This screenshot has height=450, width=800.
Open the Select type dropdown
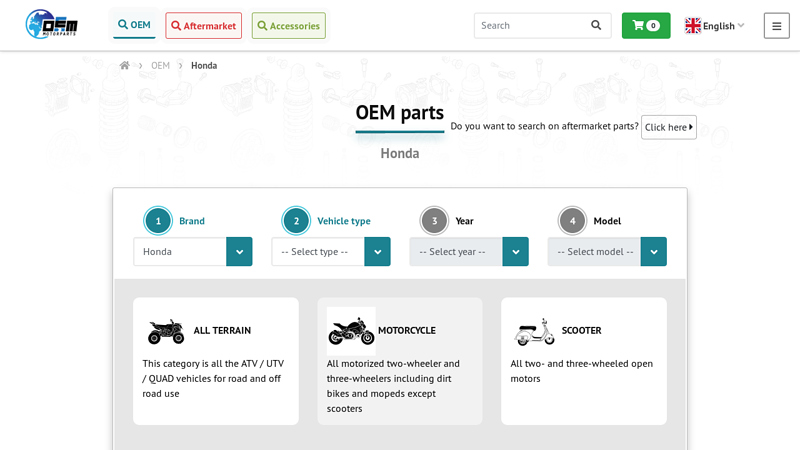click(x=331, y=252)
